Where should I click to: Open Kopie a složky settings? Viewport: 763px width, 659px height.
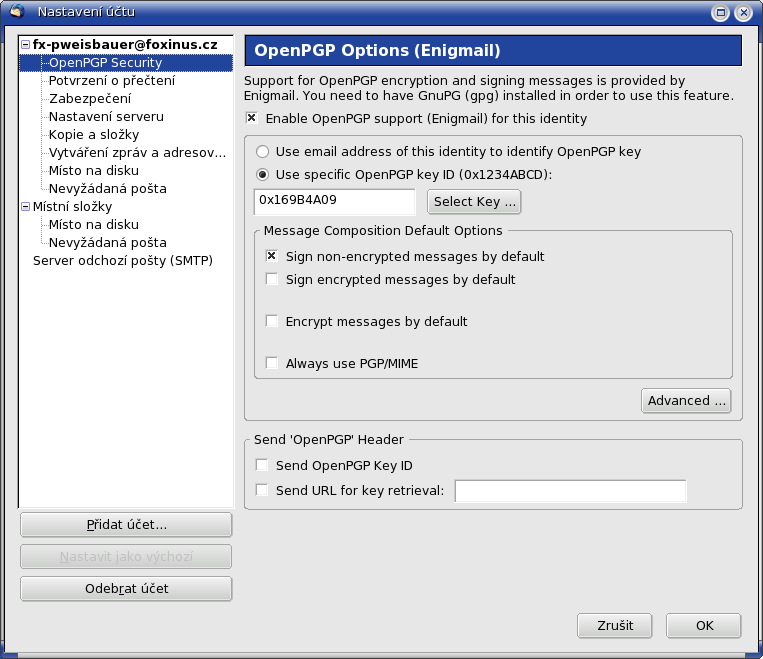click(x=94, y=135)
